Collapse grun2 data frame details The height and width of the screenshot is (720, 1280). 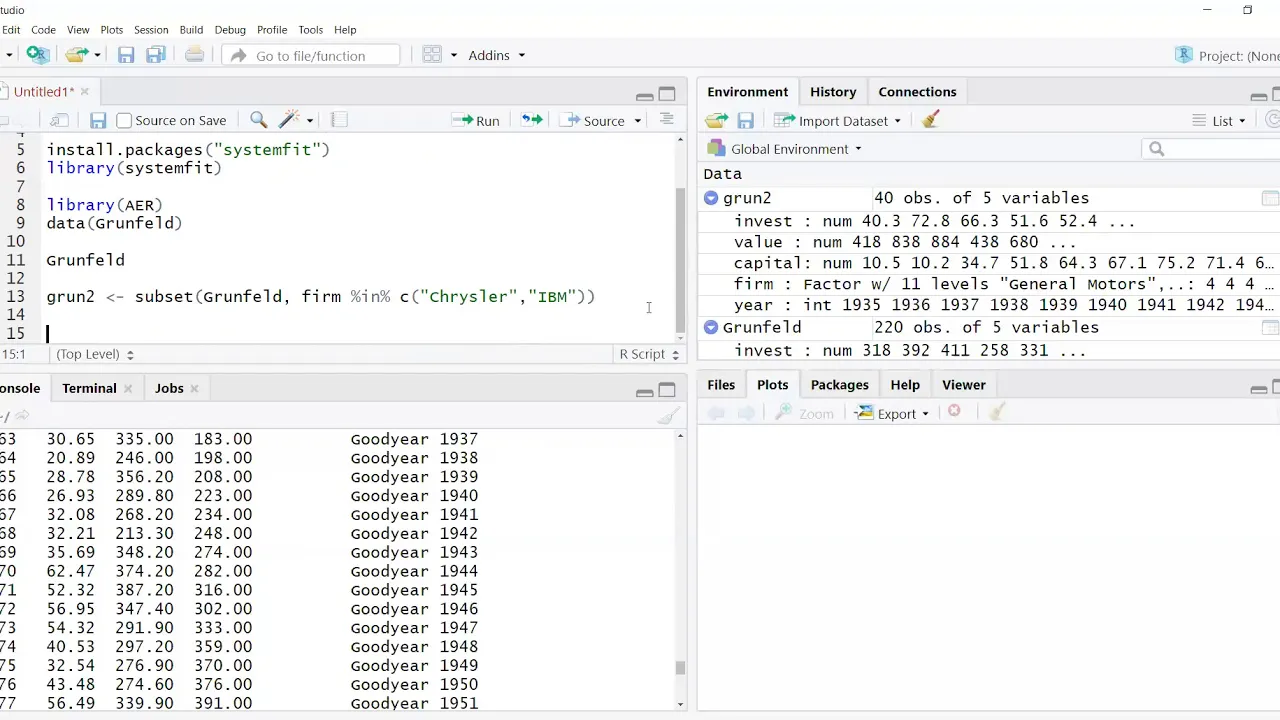pyautogui.click(x=711, y=198)
